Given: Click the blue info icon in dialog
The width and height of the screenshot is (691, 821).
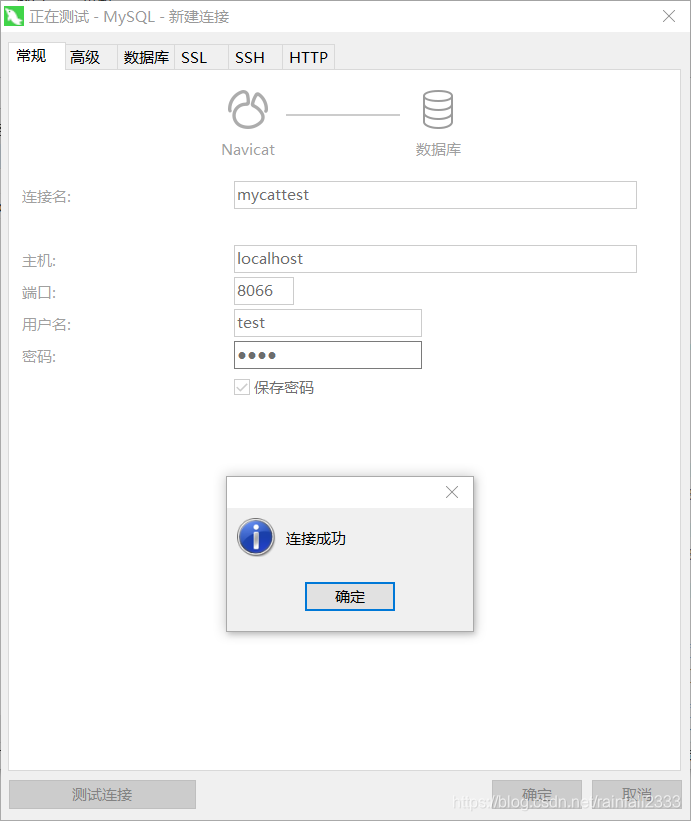Looking at the screenshot, I should (255, 537).
